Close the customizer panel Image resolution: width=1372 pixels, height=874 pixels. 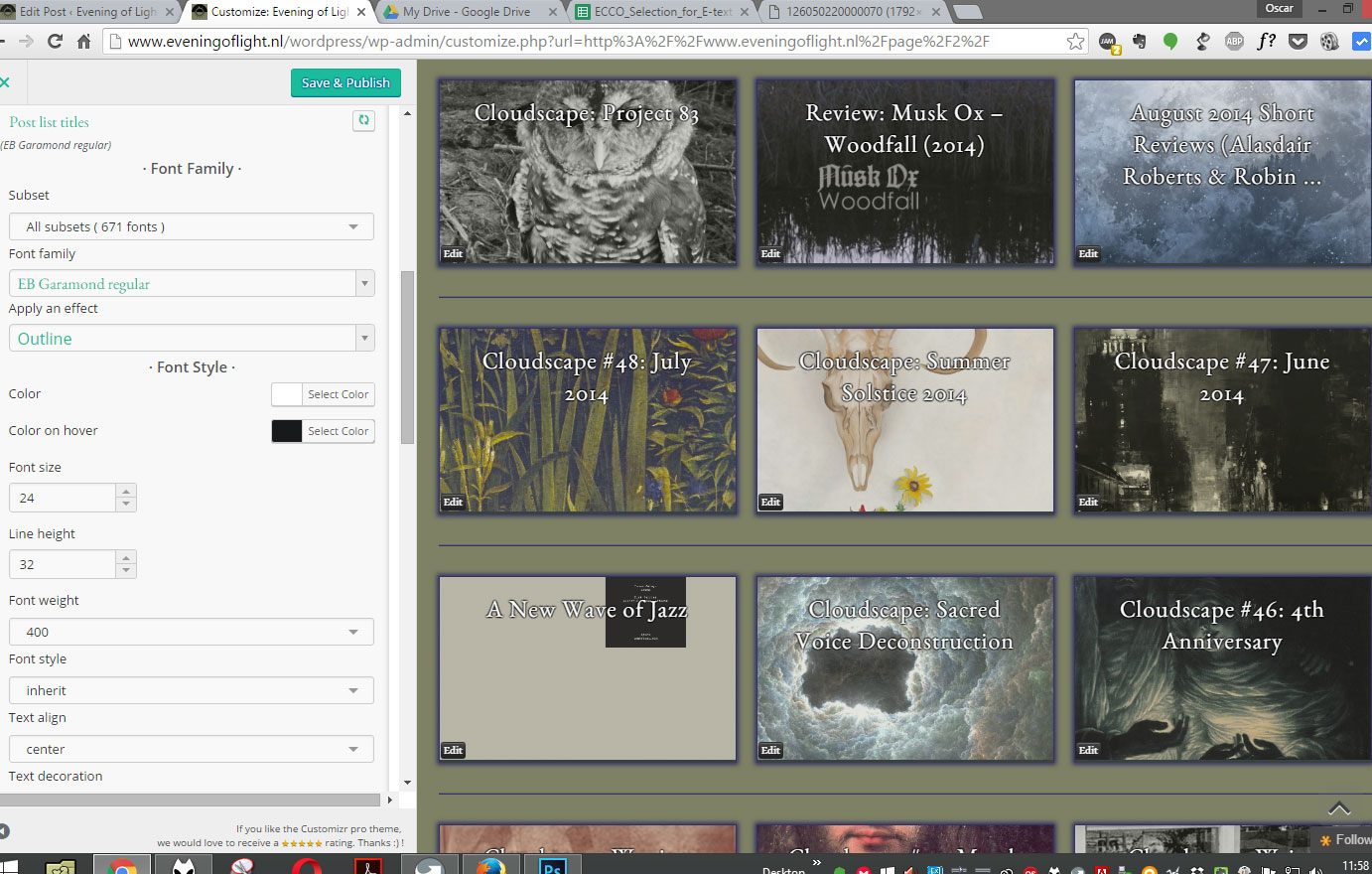coord(5,82)
